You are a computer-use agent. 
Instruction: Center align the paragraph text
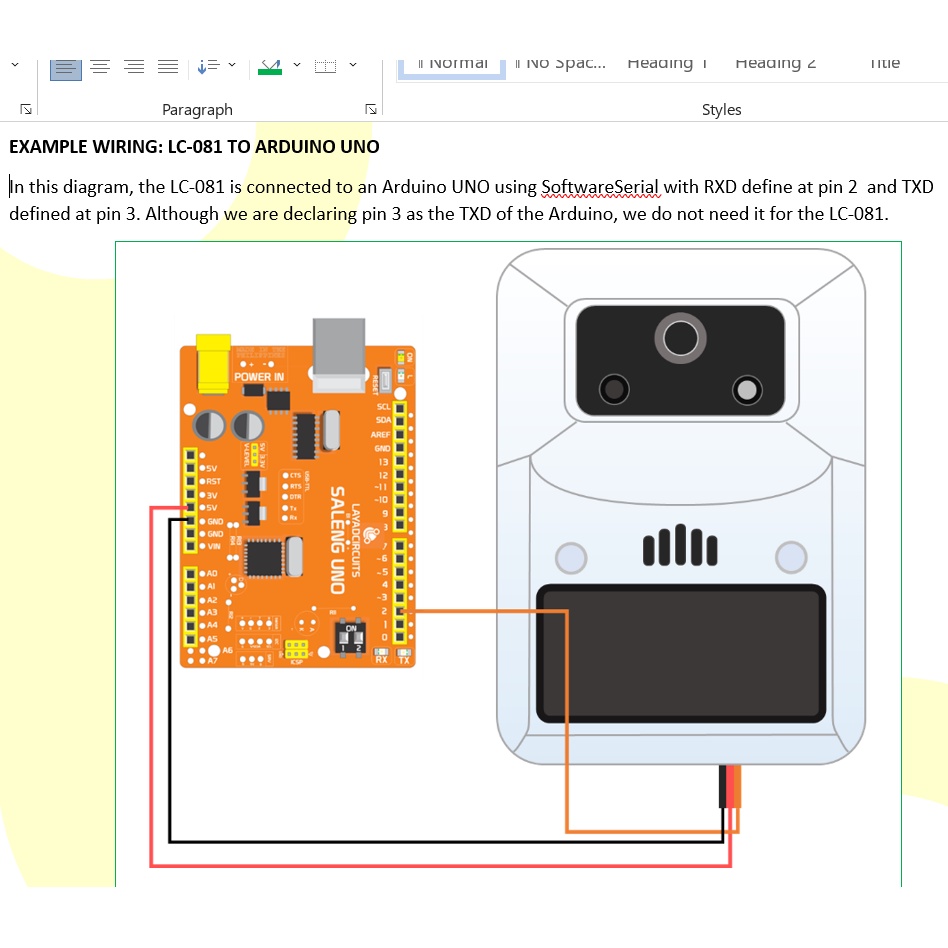[x=100, y=66]
